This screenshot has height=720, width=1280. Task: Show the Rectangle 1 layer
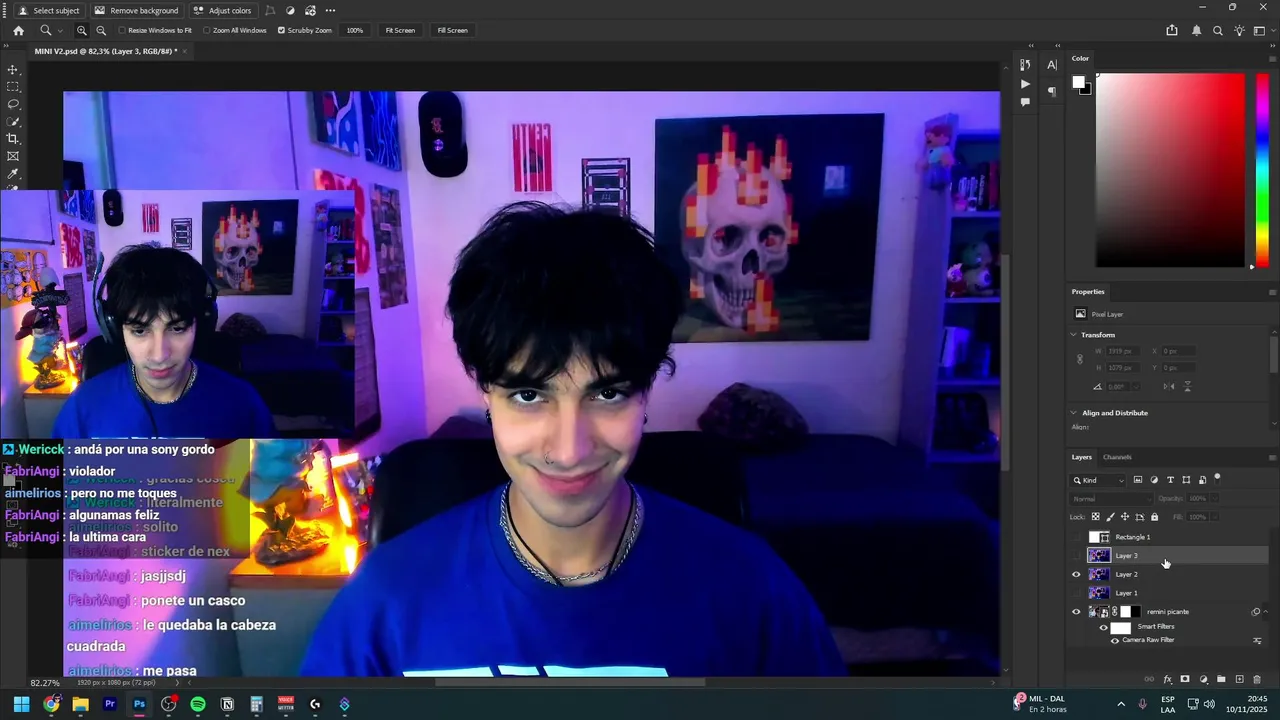click(1076, 537)
